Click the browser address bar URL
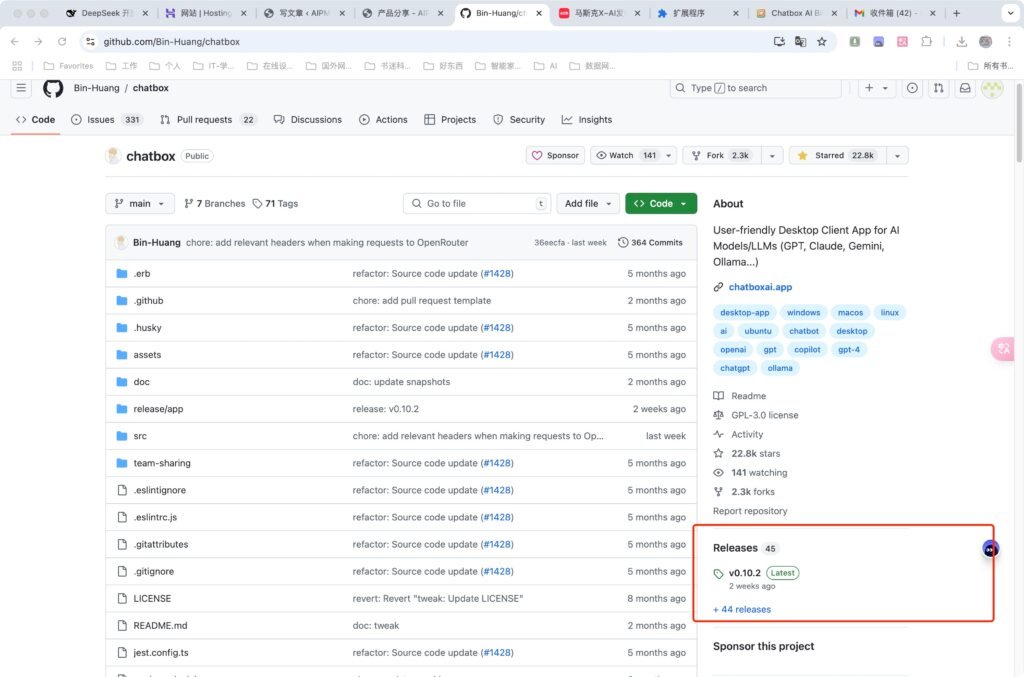This screenshot has width=1024, height=677. [172, 42]
